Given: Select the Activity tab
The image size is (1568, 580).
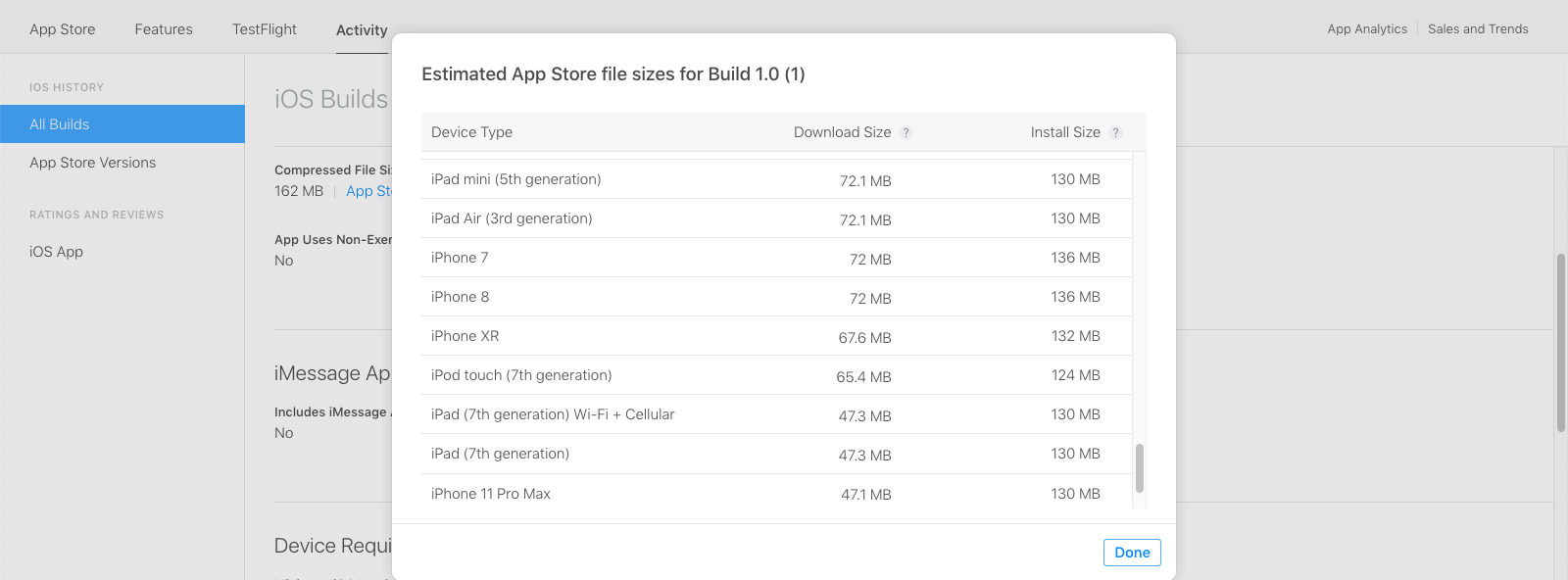Looking at the screenshot, I should click(x=362, y=30).
